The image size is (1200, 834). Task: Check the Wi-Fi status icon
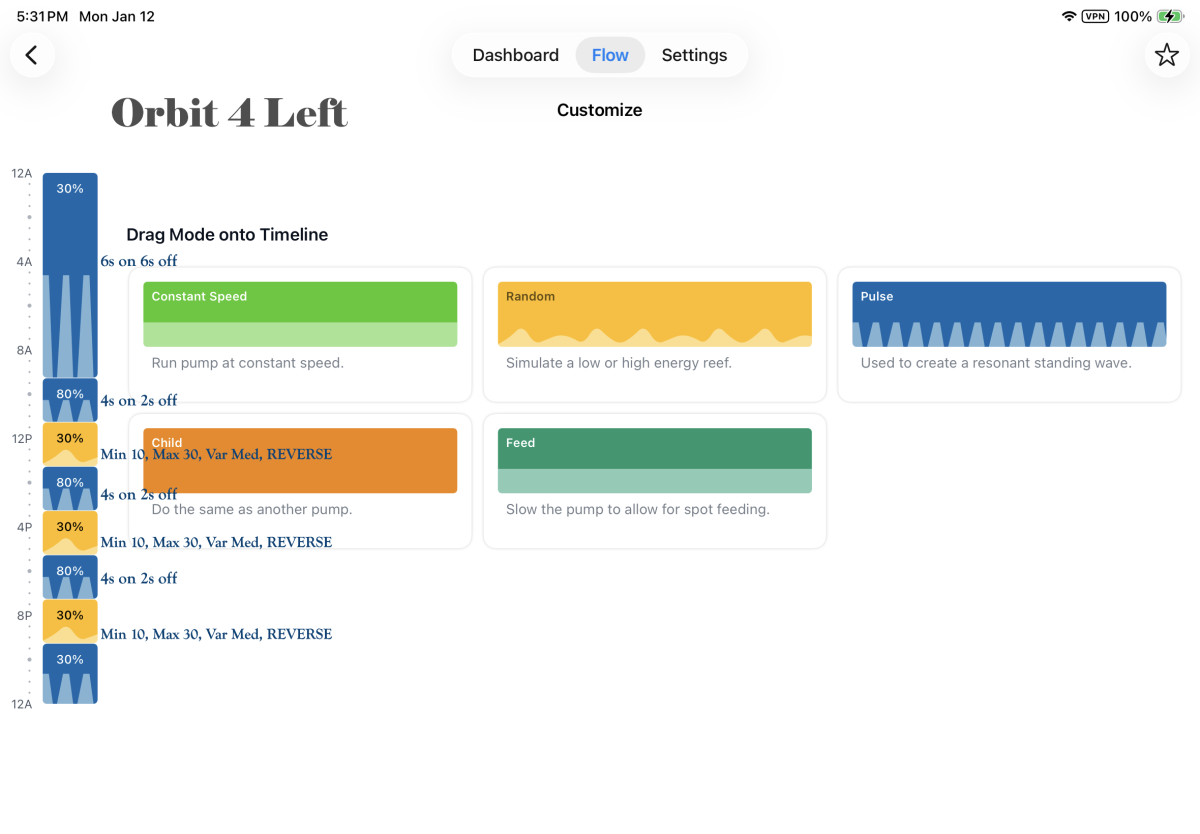tap(1069, 17)
